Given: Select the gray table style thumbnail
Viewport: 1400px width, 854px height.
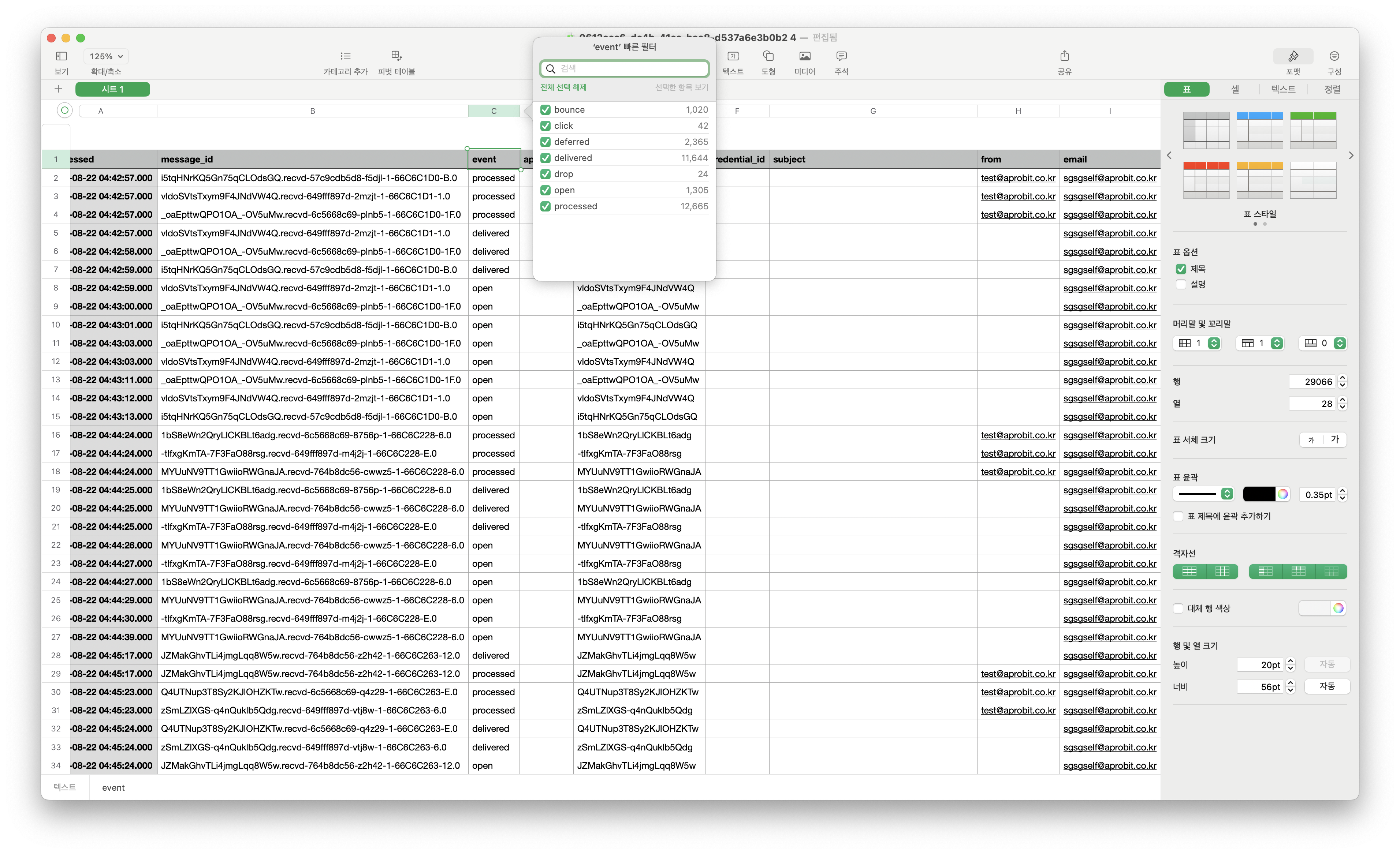Looking at the screenshot, I should (1206, 130).
